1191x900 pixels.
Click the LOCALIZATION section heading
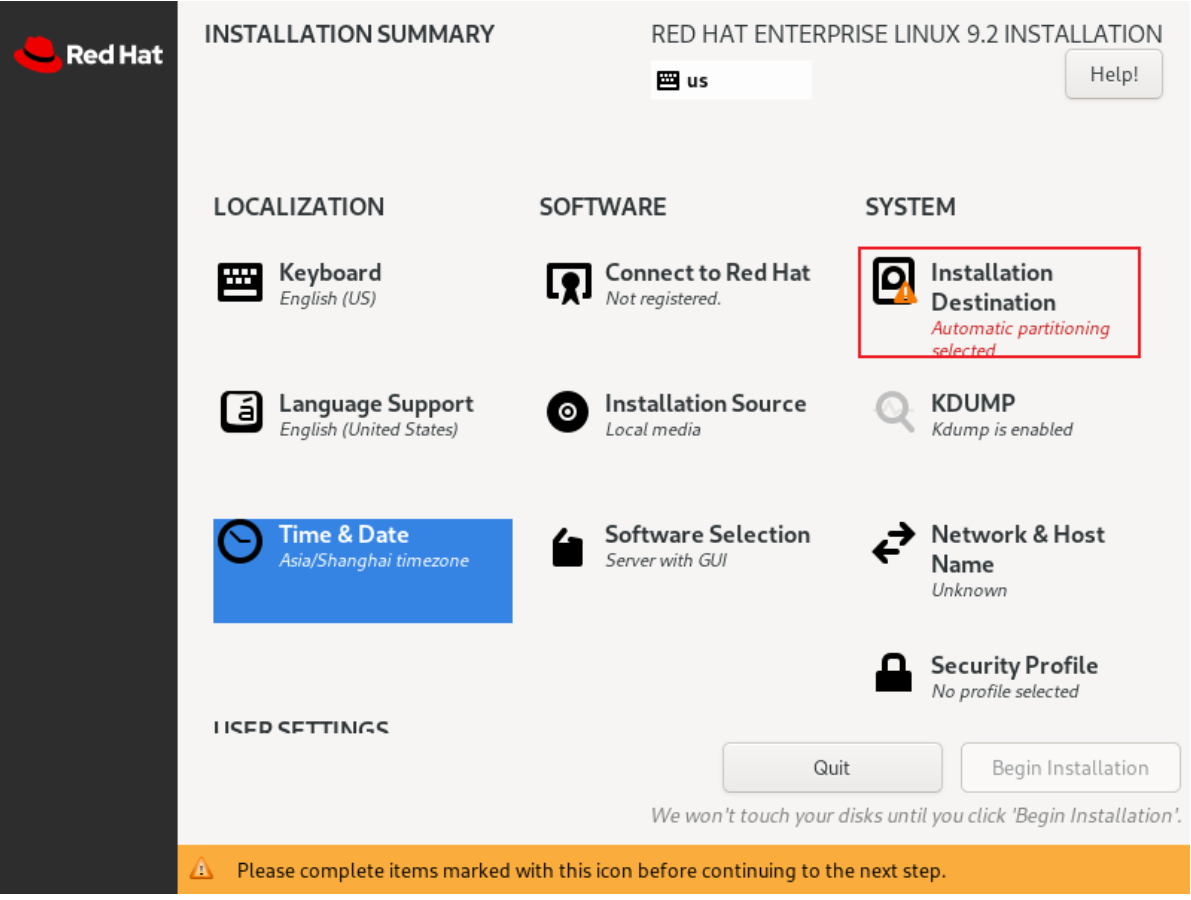[299, 207]
